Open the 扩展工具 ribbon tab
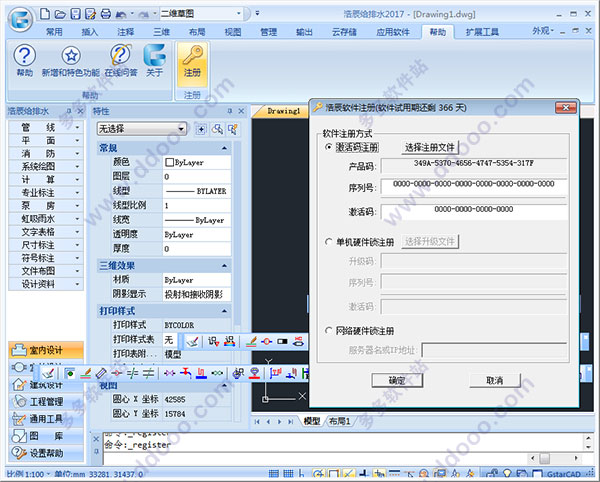This screenshot has width=600, height=482. [x=482, y=32]
